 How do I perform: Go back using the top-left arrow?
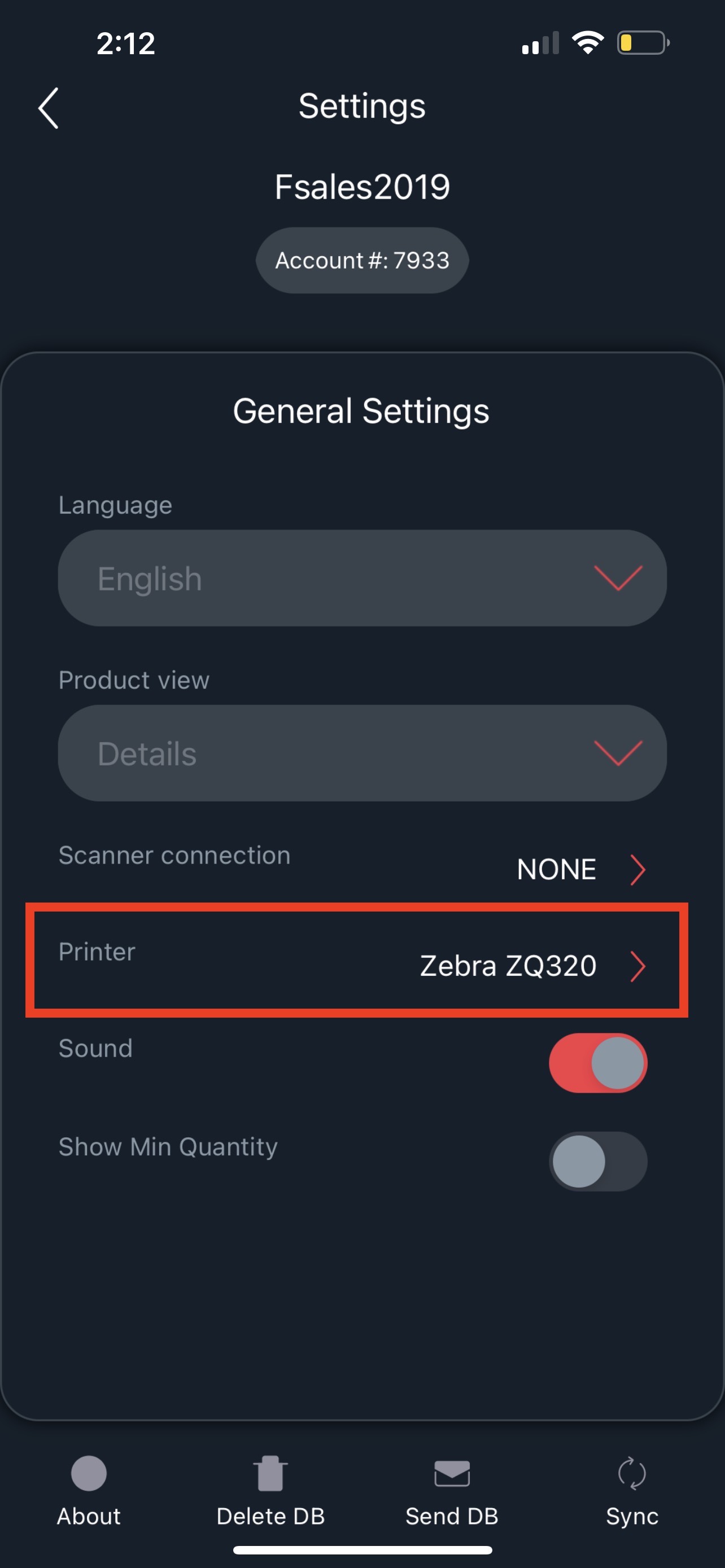coord(48,108)
